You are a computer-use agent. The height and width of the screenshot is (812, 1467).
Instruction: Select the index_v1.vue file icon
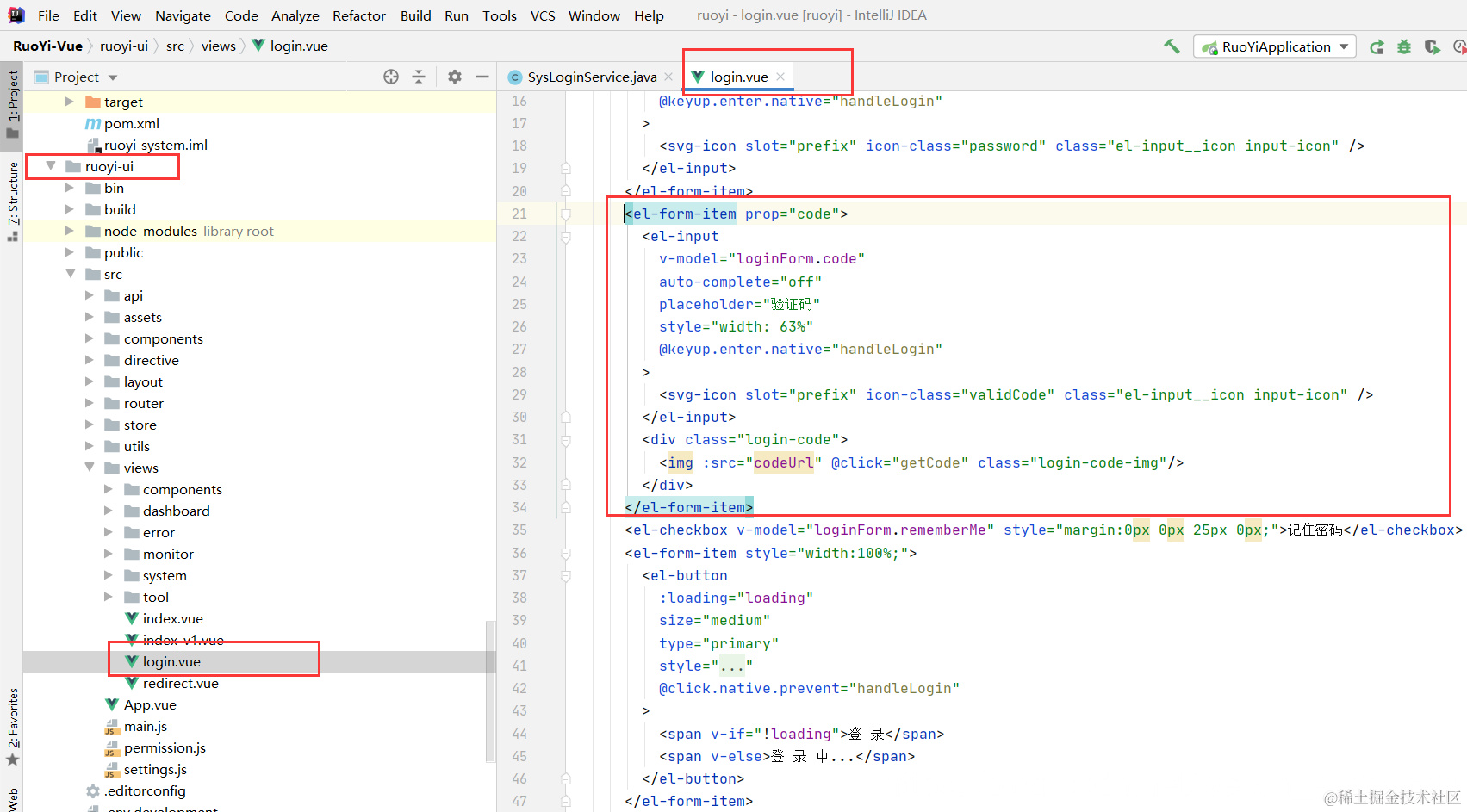132,640
